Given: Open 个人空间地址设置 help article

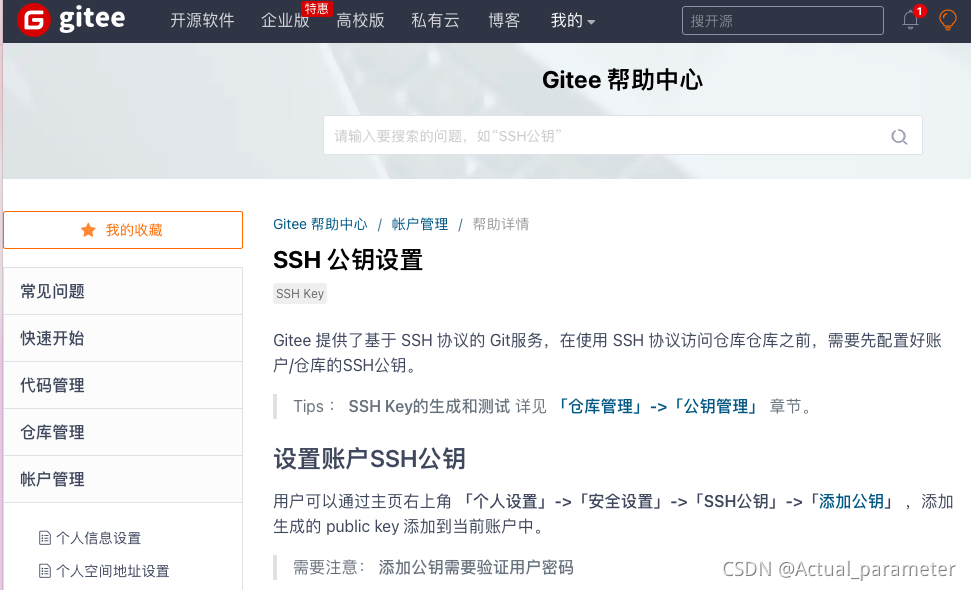Looking at the screenshot, I should (113, 571).
